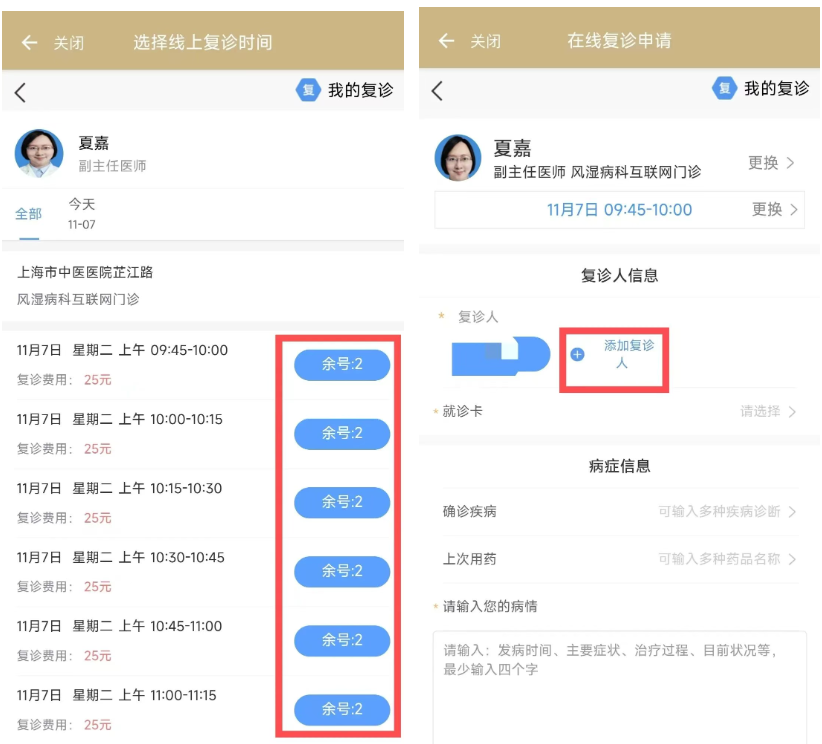This screenshot has height=744, width=822.
Task: Tap back arrow in right gold header
Action: point(446,40)
